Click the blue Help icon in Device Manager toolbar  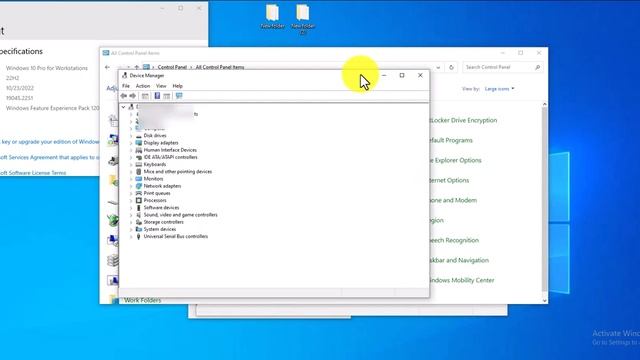(x=157, y=96)
